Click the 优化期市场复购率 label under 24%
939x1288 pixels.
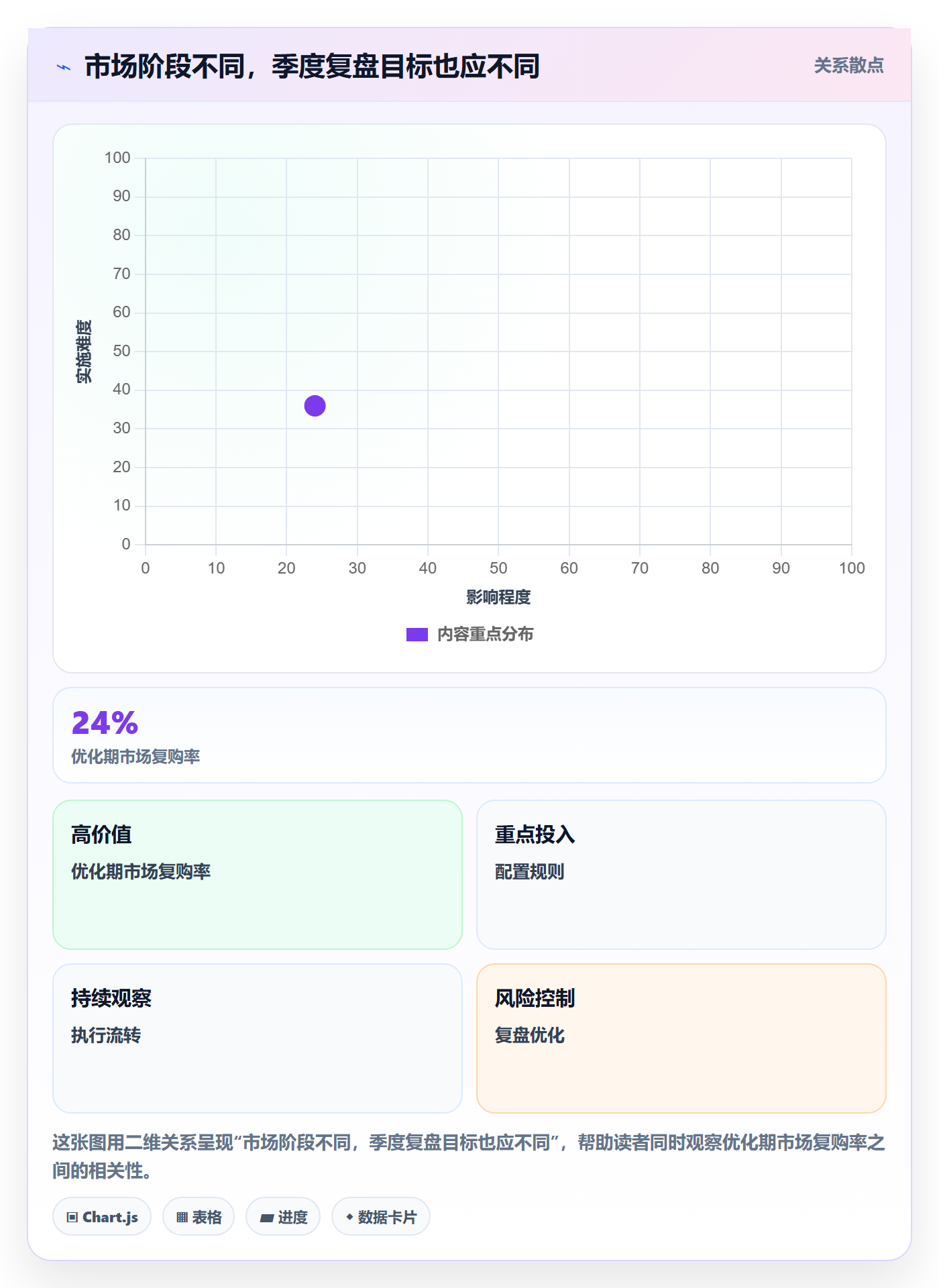[x=135, y=757]
